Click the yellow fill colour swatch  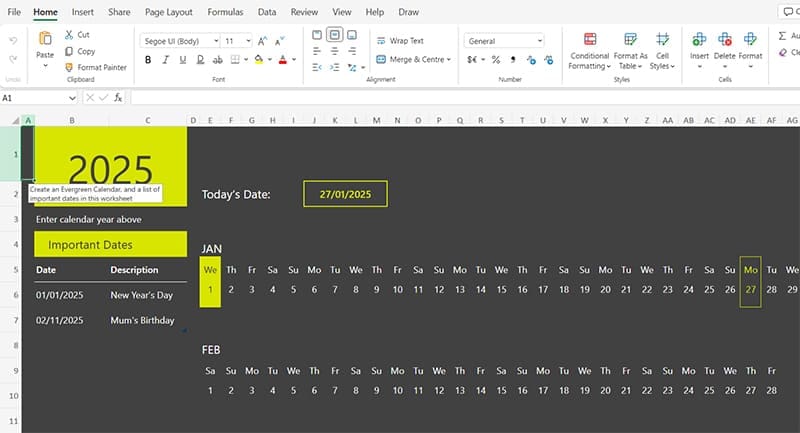click(x=259, y=60)
